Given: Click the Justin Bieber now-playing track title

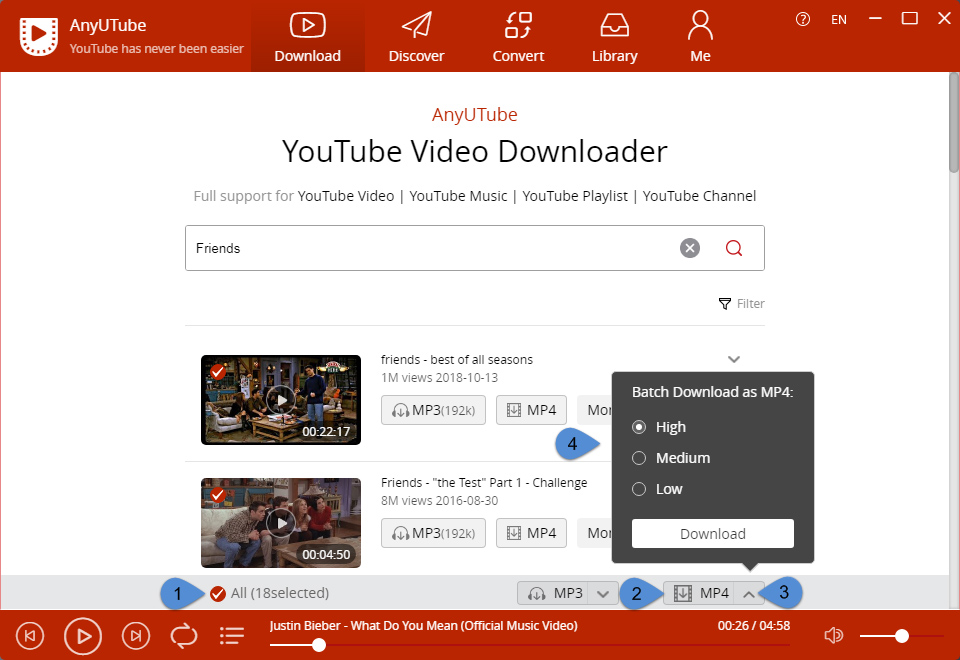Looking at the screenshot, I should point(424,626).
